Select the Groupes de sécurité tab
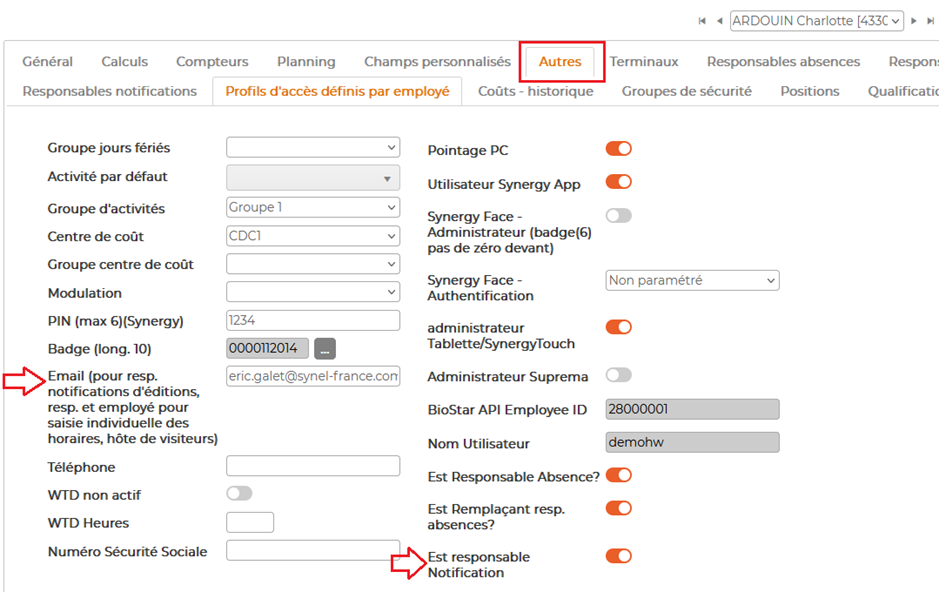Viewport: 939px width, 592px height. point(686,91)
